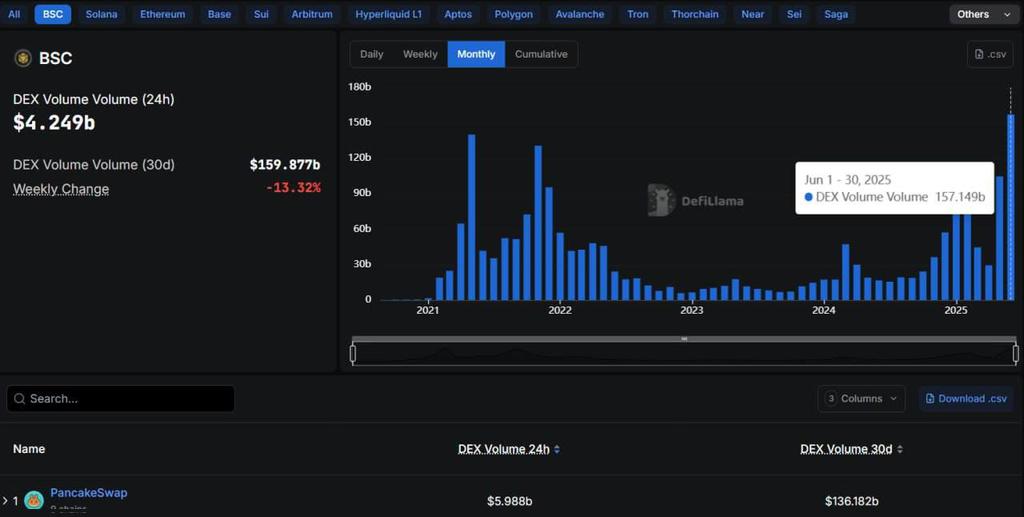
Task: Open the PancakeSwap protocol link
Action: (89, 493)
